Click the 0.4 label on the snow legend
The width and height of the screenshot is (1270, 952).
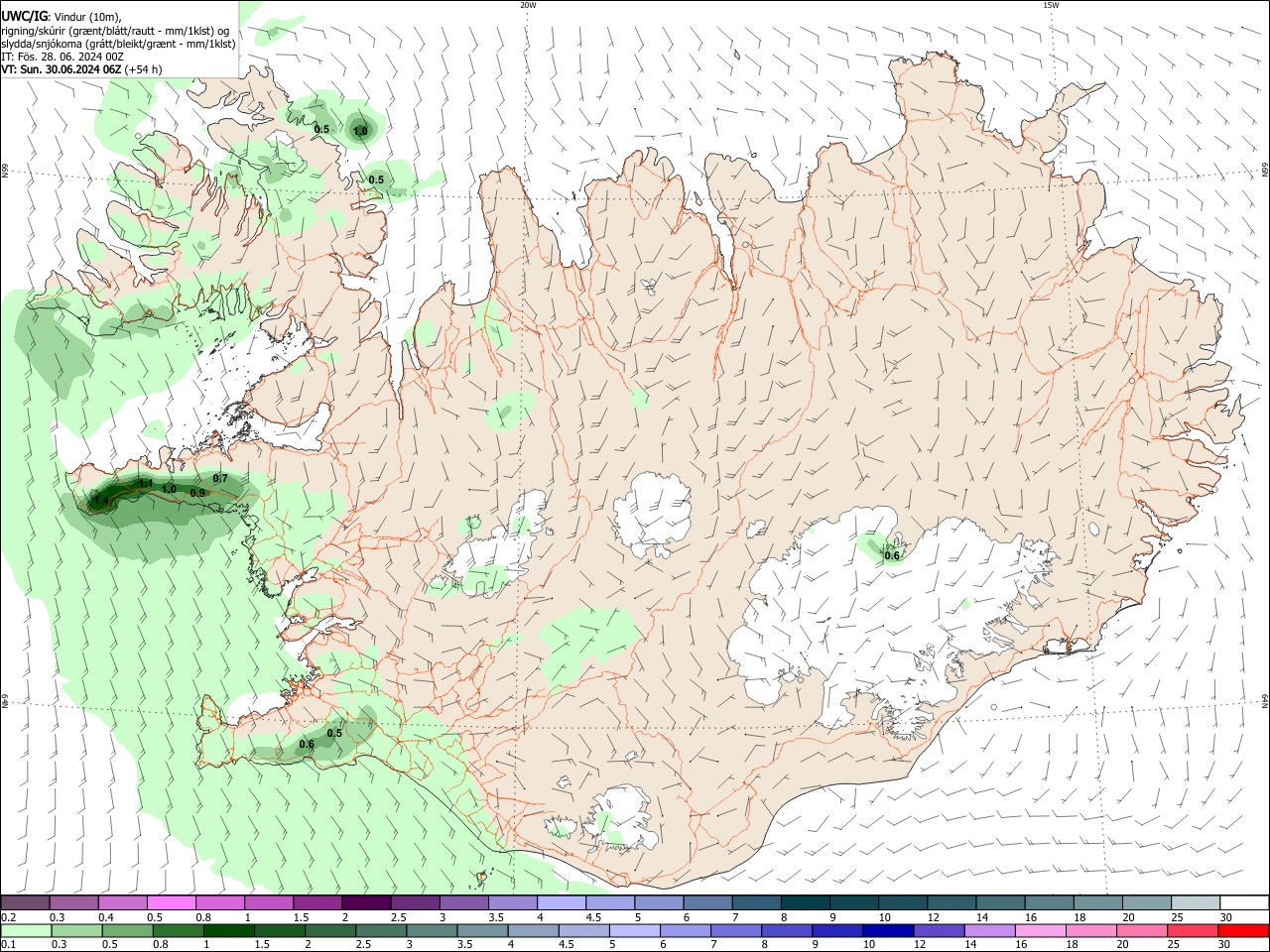[x=106, y=917]
